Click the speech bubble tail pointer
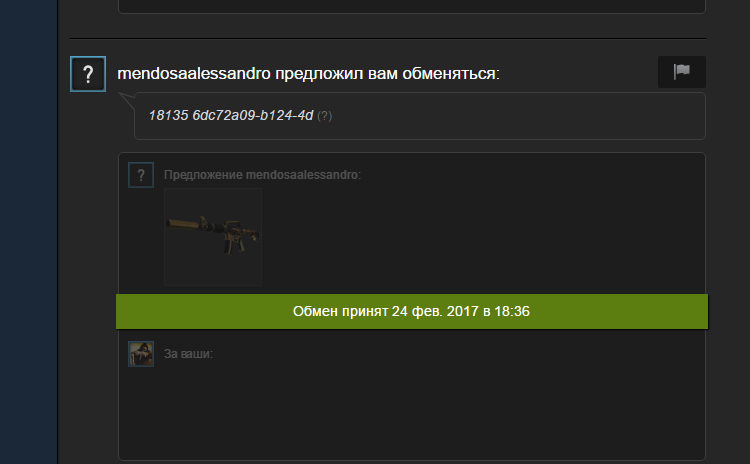The height and width of the screenshot is (464, 750). 127,100
